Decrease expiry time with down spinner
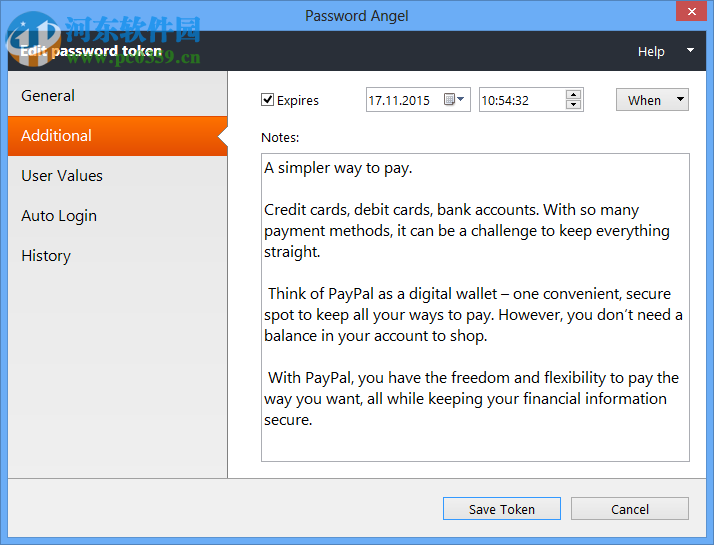The image size is (714, 545). tap(573, 105)
